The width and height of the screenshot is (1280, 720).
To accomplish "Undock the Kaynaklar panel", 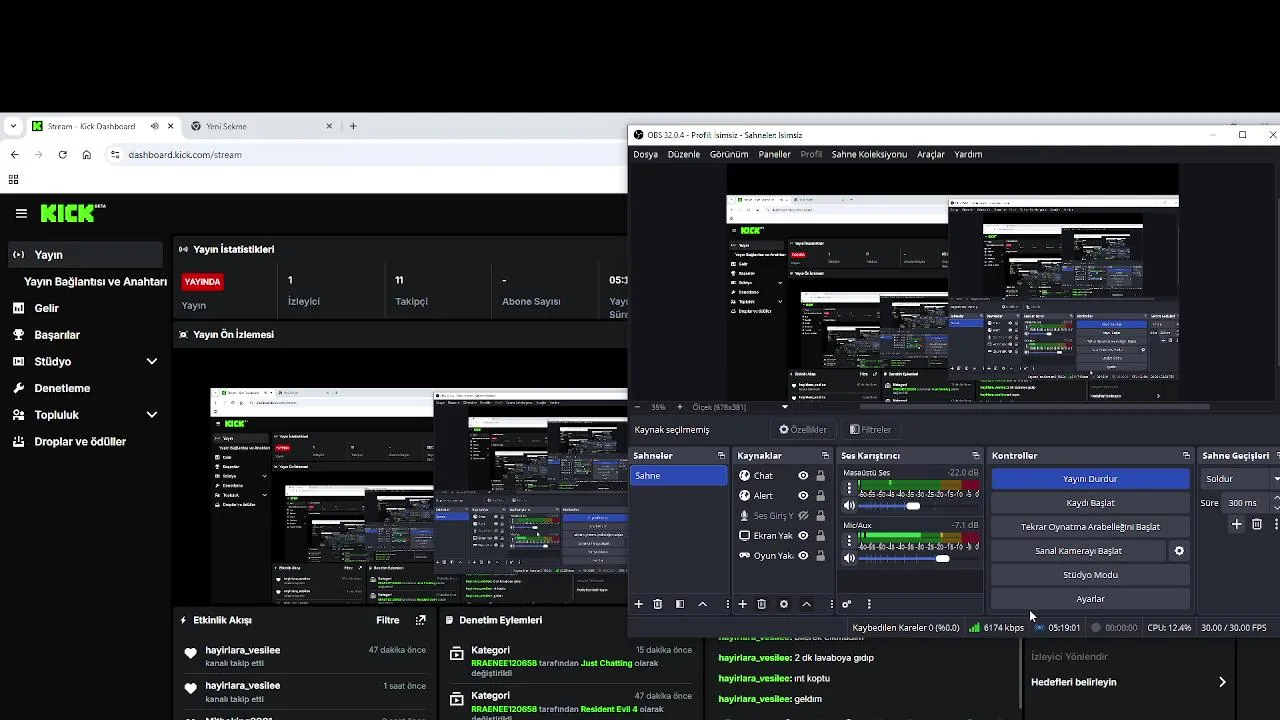I will click(x=826, y=456).
